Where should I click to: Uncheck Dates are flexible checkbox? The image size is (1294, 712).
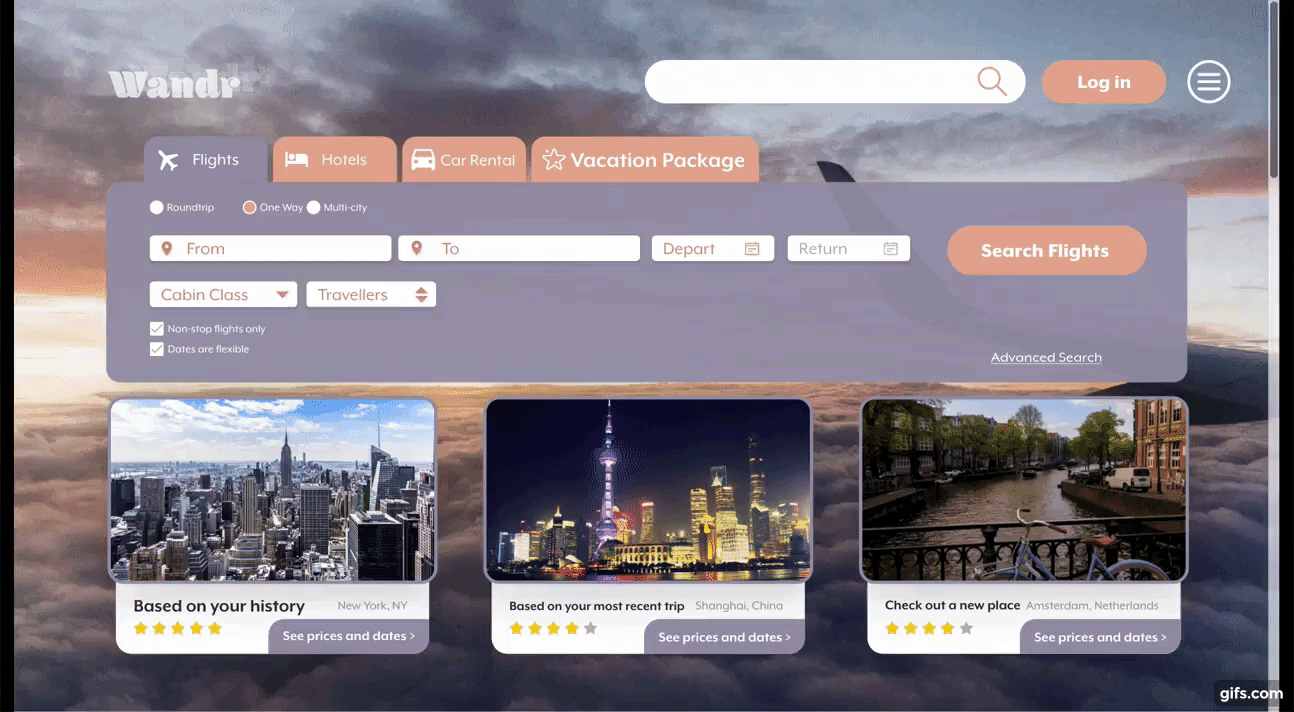(156, 349)
